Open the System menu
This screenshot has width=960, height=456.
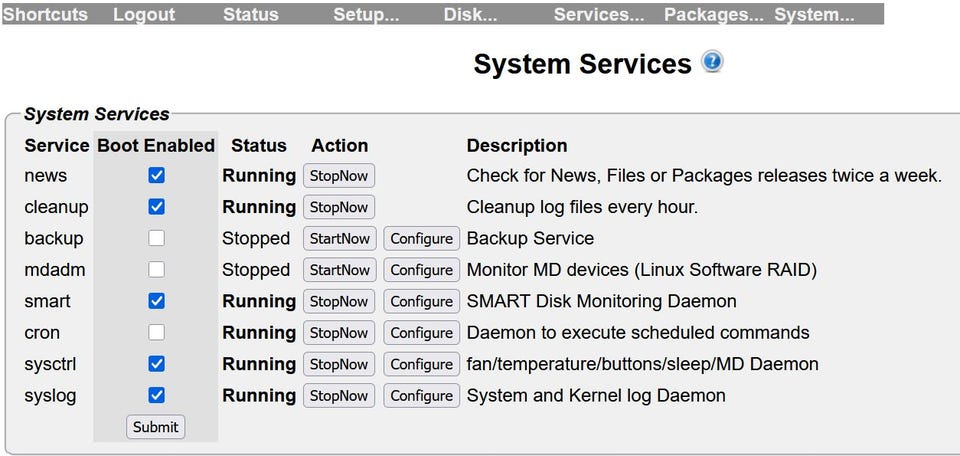click(x=814, y=15)
